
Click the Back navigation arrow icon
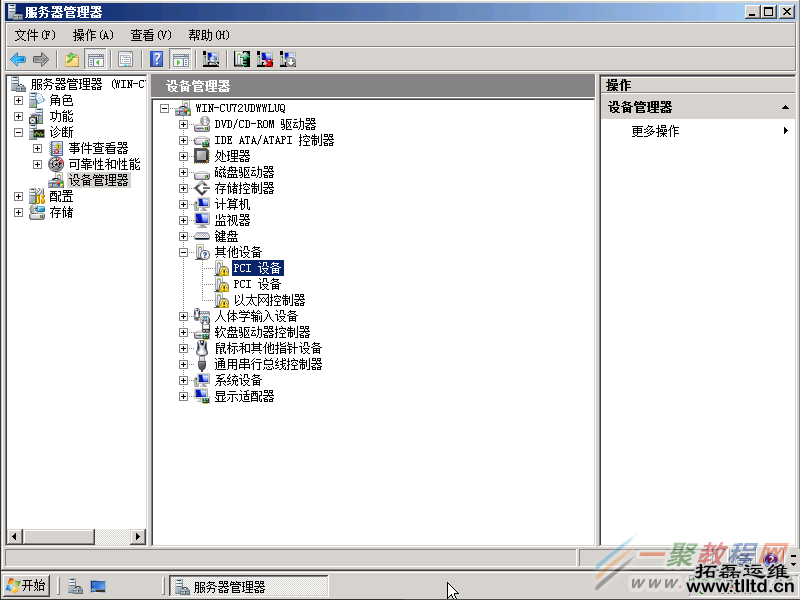(x=18, y=58)
